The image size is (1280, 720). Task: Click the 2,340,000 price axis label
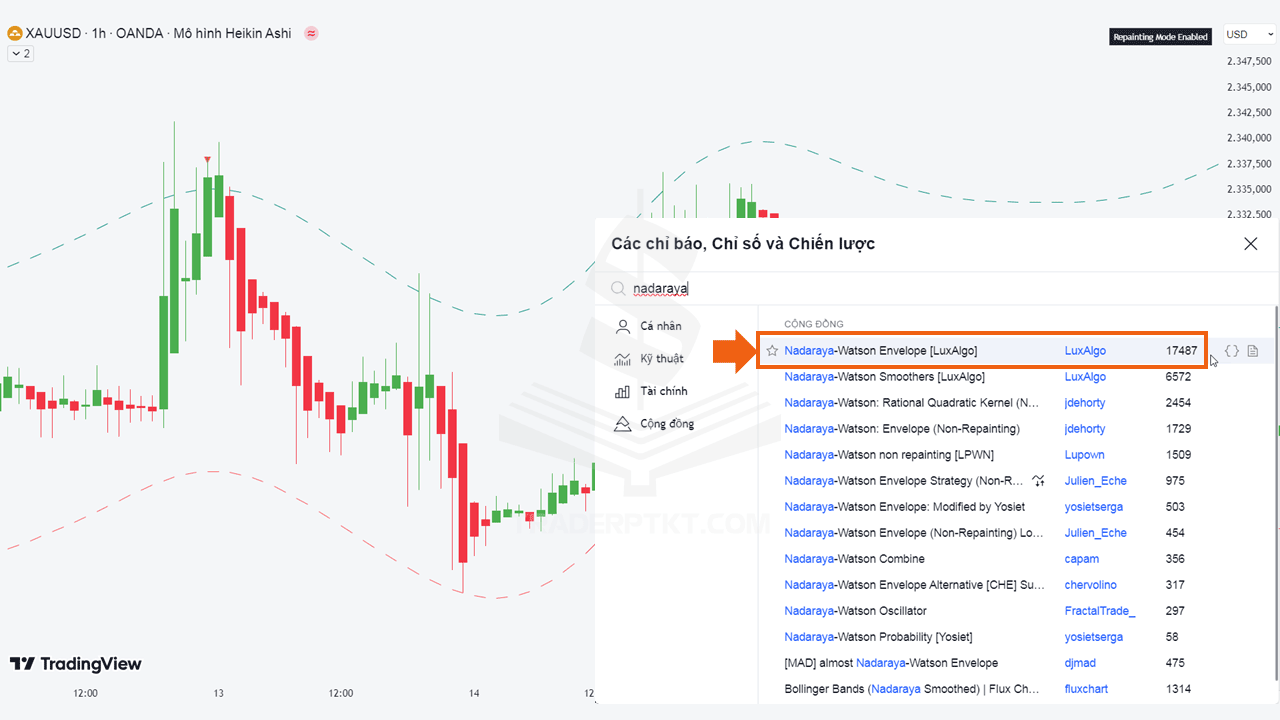tap(1250, 138)
